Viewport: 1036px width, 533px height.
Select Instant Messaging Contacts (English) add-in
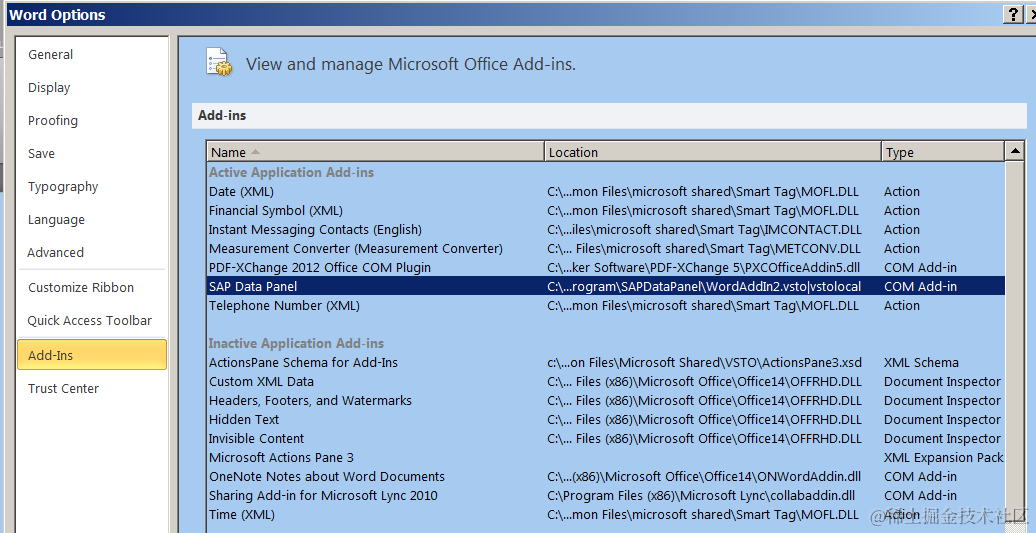click(x=606, y=230)
